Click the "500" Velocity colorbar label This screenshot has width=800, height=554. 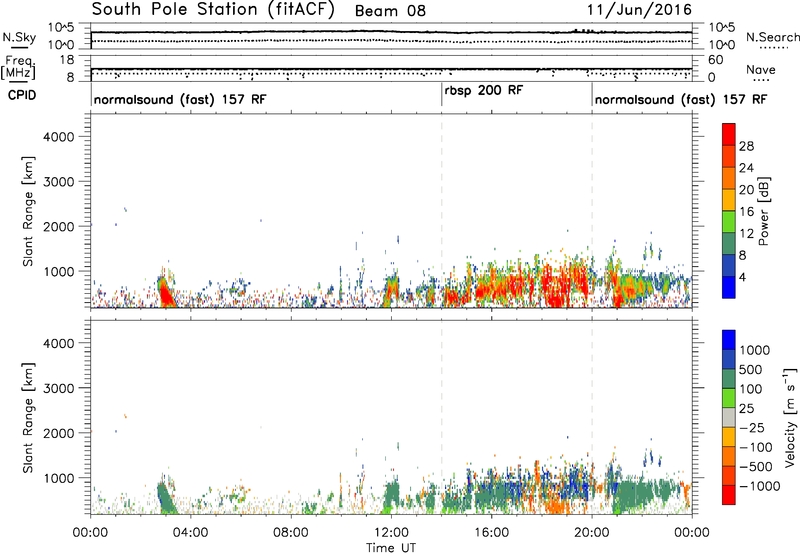750,369
